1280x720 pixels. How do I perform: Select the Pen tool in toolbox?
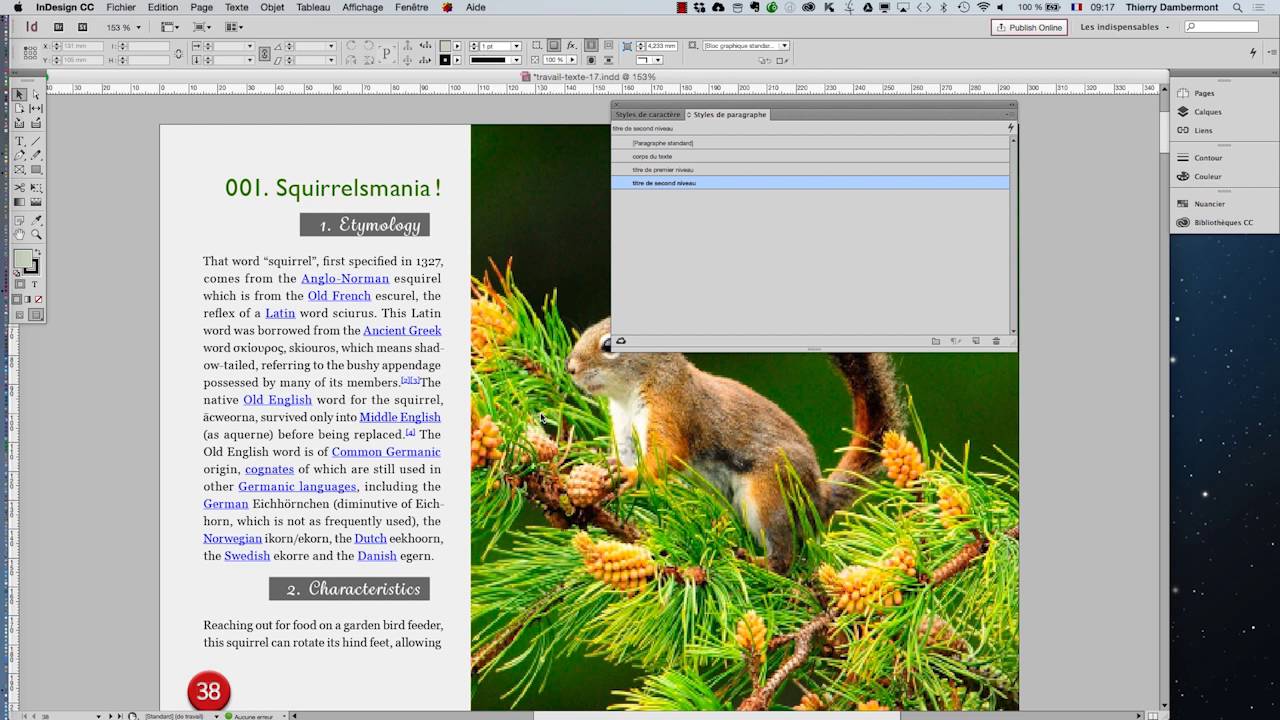[19, 156]
